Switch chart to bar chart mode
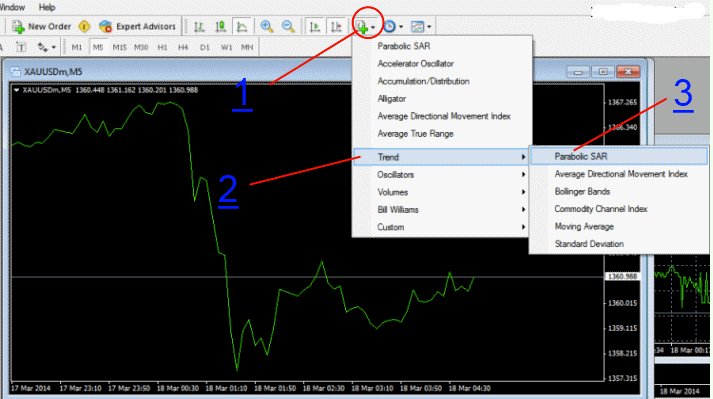Screen dimensions: 713x399 (199, 26)
